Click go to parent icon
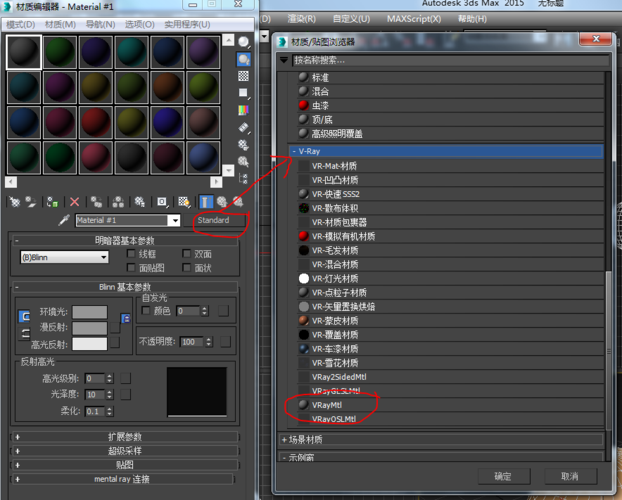Screen dimensions: 622x500 pyautogui.click(x=222, y=202)
